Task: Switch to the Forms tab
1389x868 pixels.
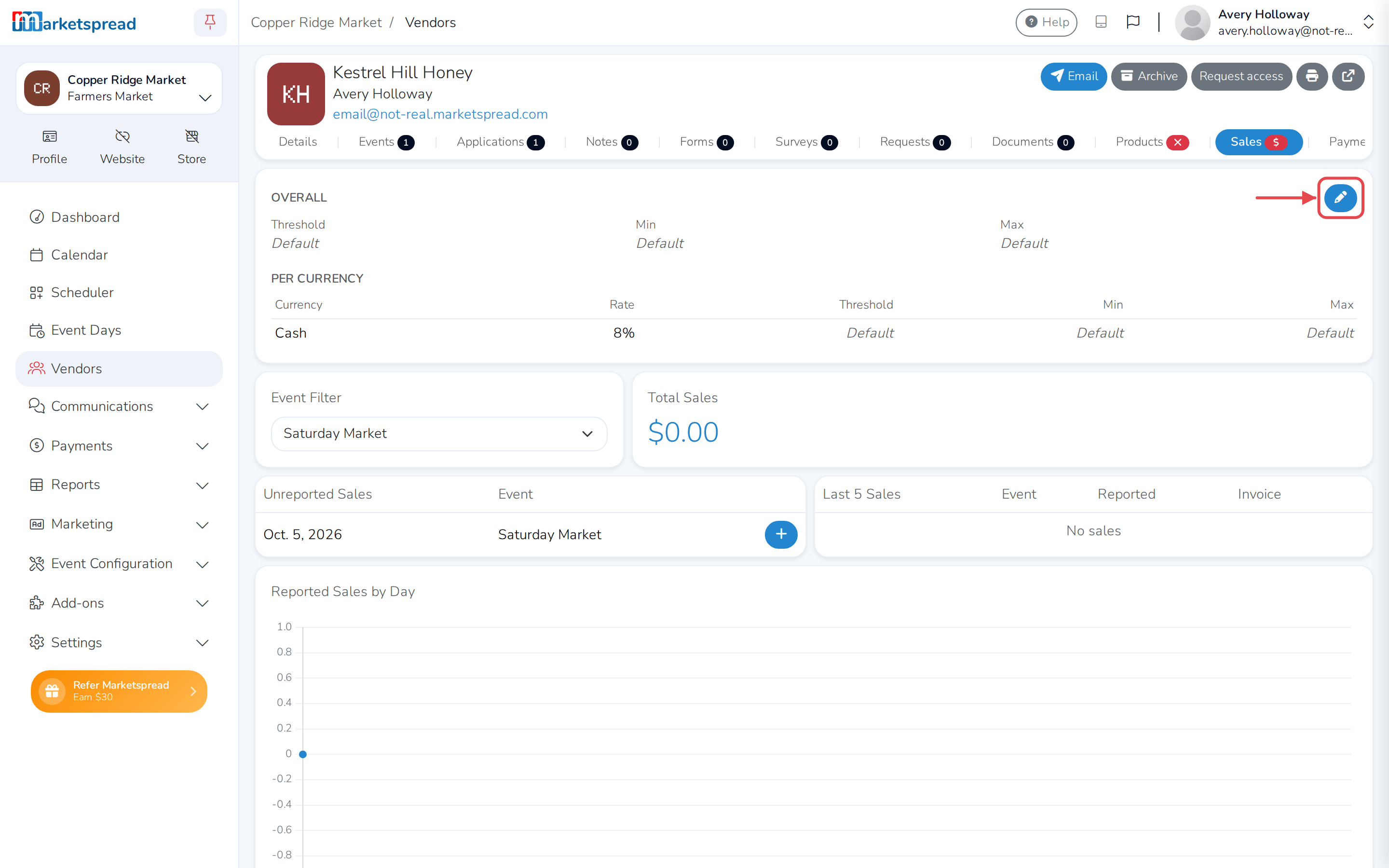Action: coord(706,142)
